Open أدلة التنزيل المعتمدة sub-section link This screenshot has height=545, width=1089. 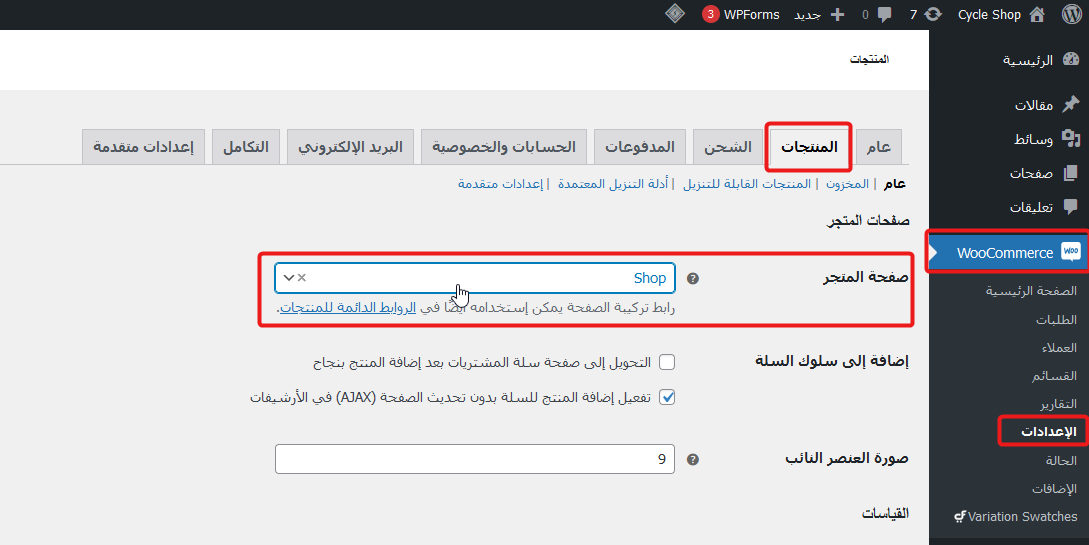(613, 184)
